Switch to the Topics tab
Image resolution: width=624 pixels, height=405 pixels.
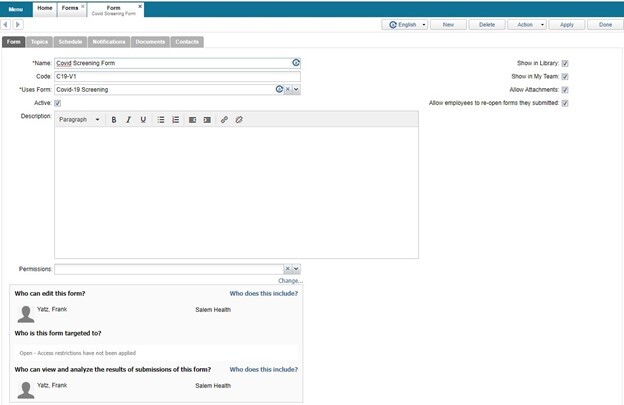pyautogui.click(x=39, y=42)
